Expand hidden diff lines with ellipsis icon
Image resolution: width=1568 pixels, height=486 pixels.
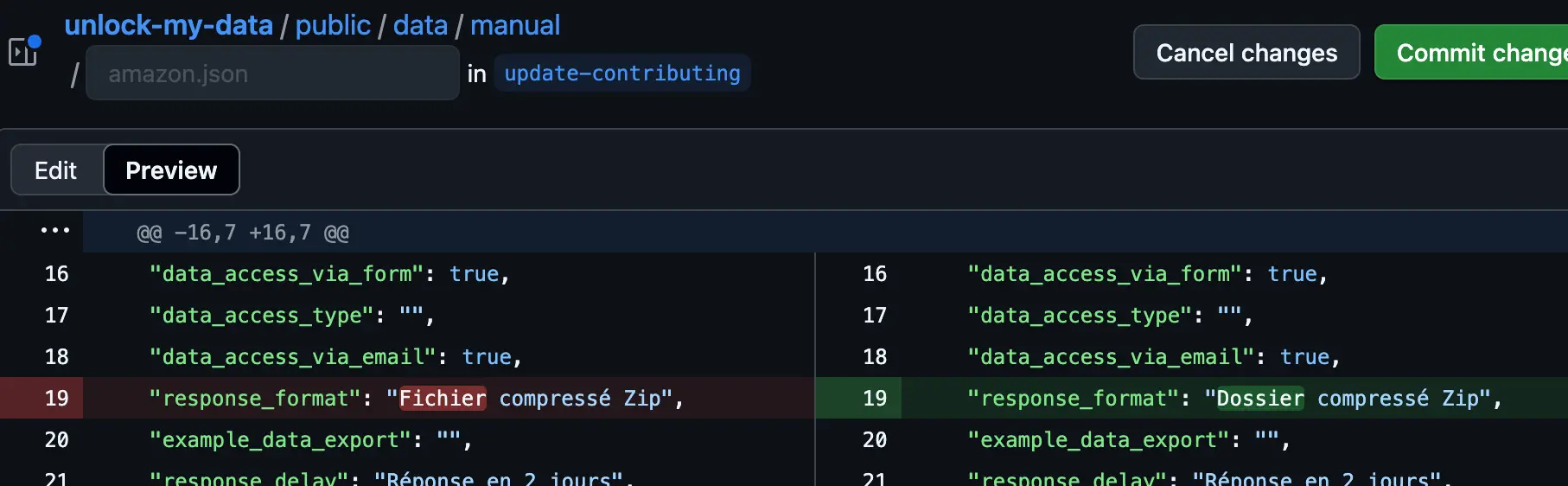click(x=54, y=231)
